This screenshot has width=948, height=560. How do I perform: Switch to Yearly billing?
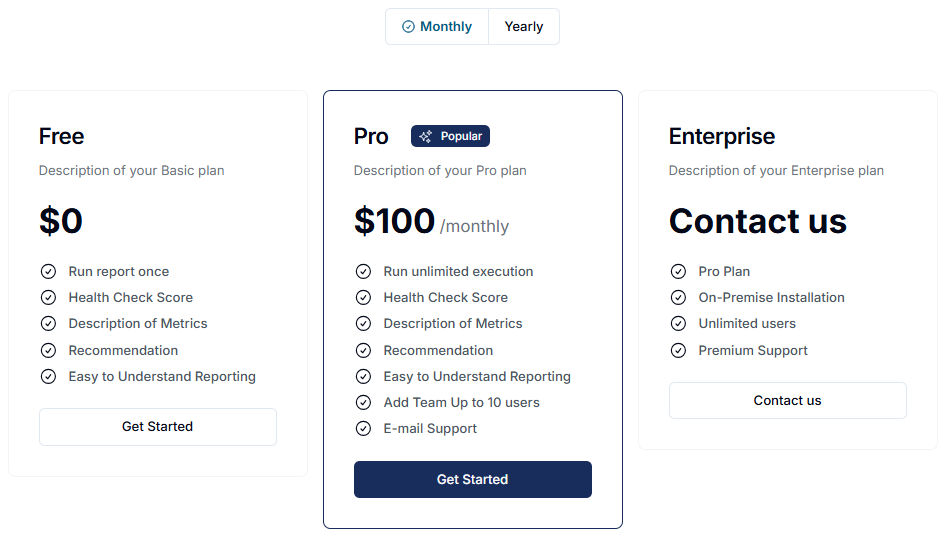524,27
